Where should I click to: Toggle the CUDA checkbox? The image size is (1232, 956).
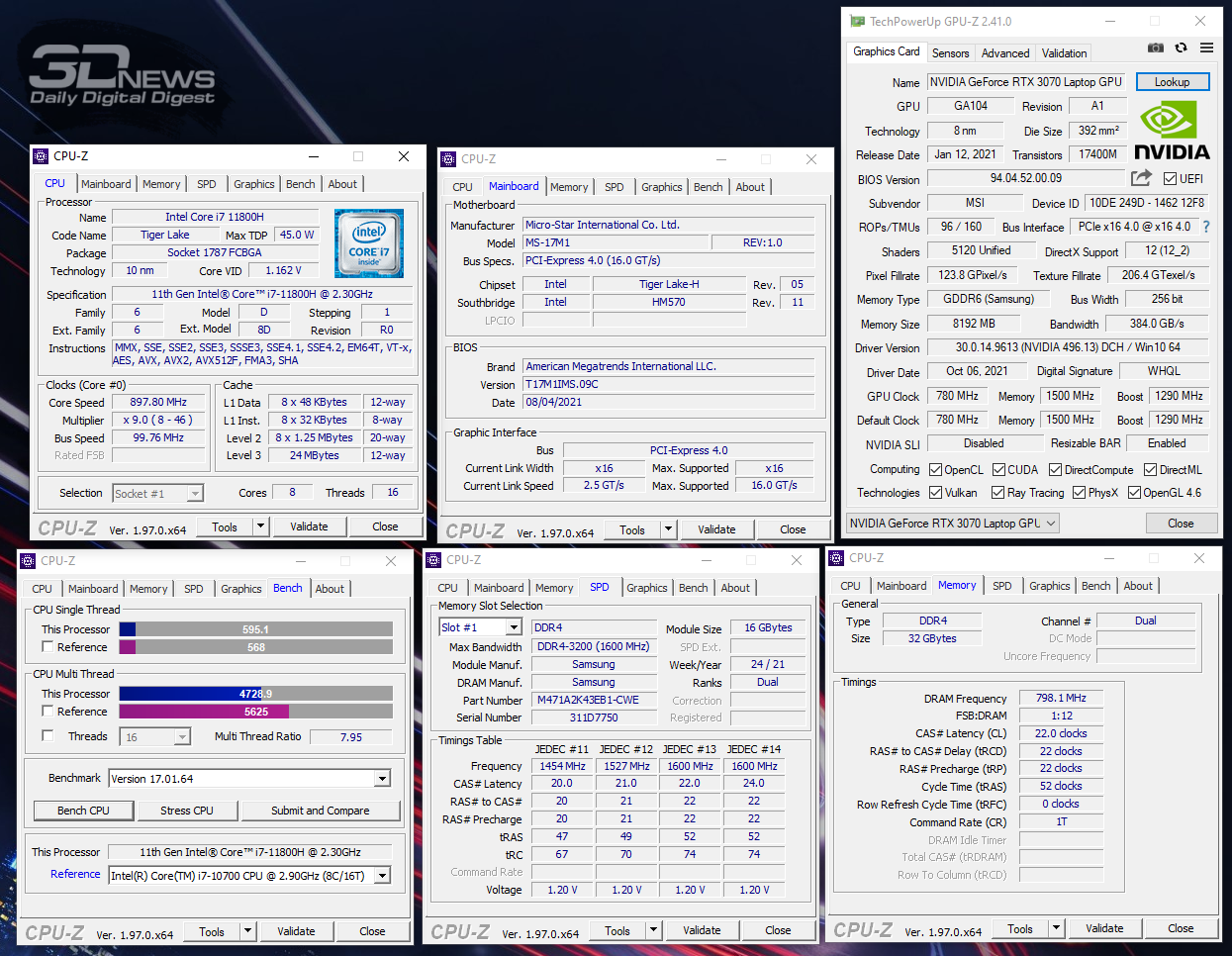point(998,470)
